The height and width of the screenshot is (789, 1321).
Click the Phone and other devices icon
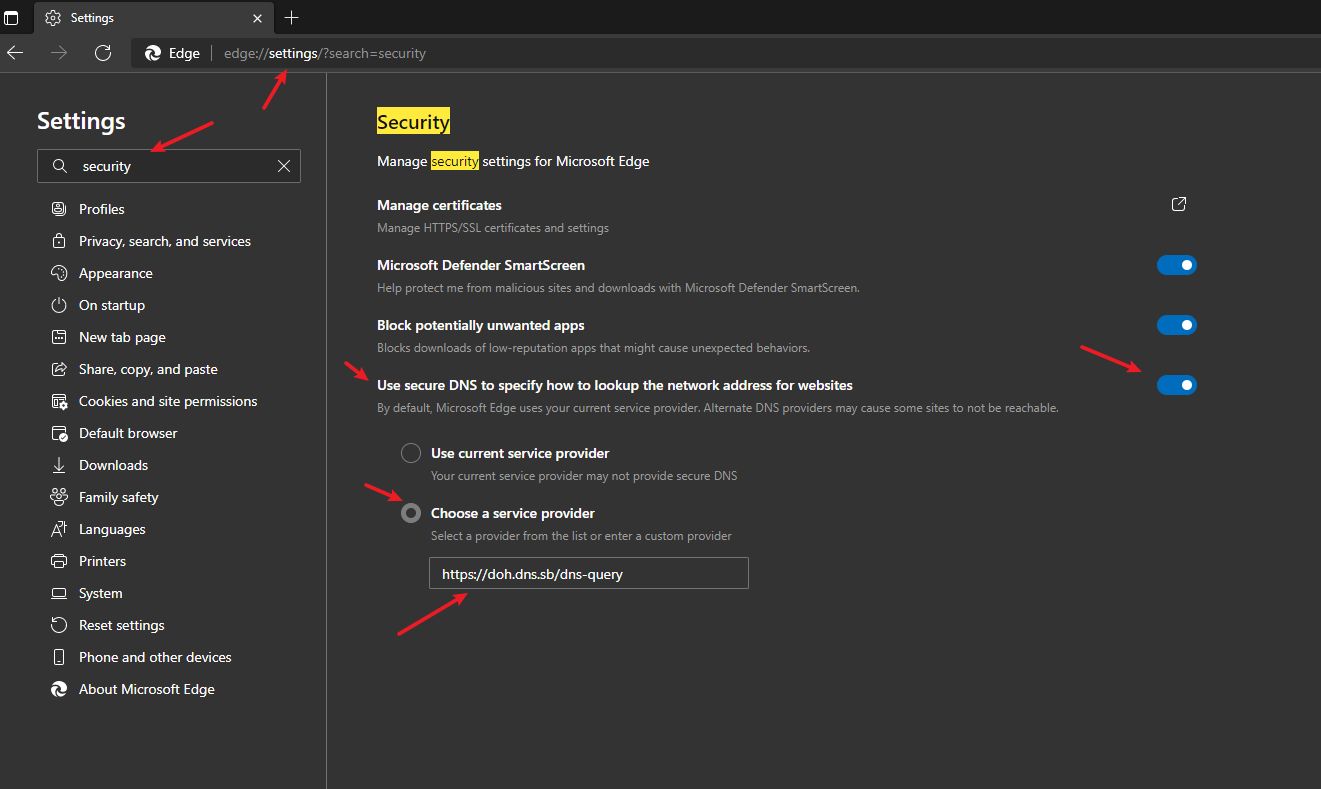pyautogui.click(x=59, y=657)
